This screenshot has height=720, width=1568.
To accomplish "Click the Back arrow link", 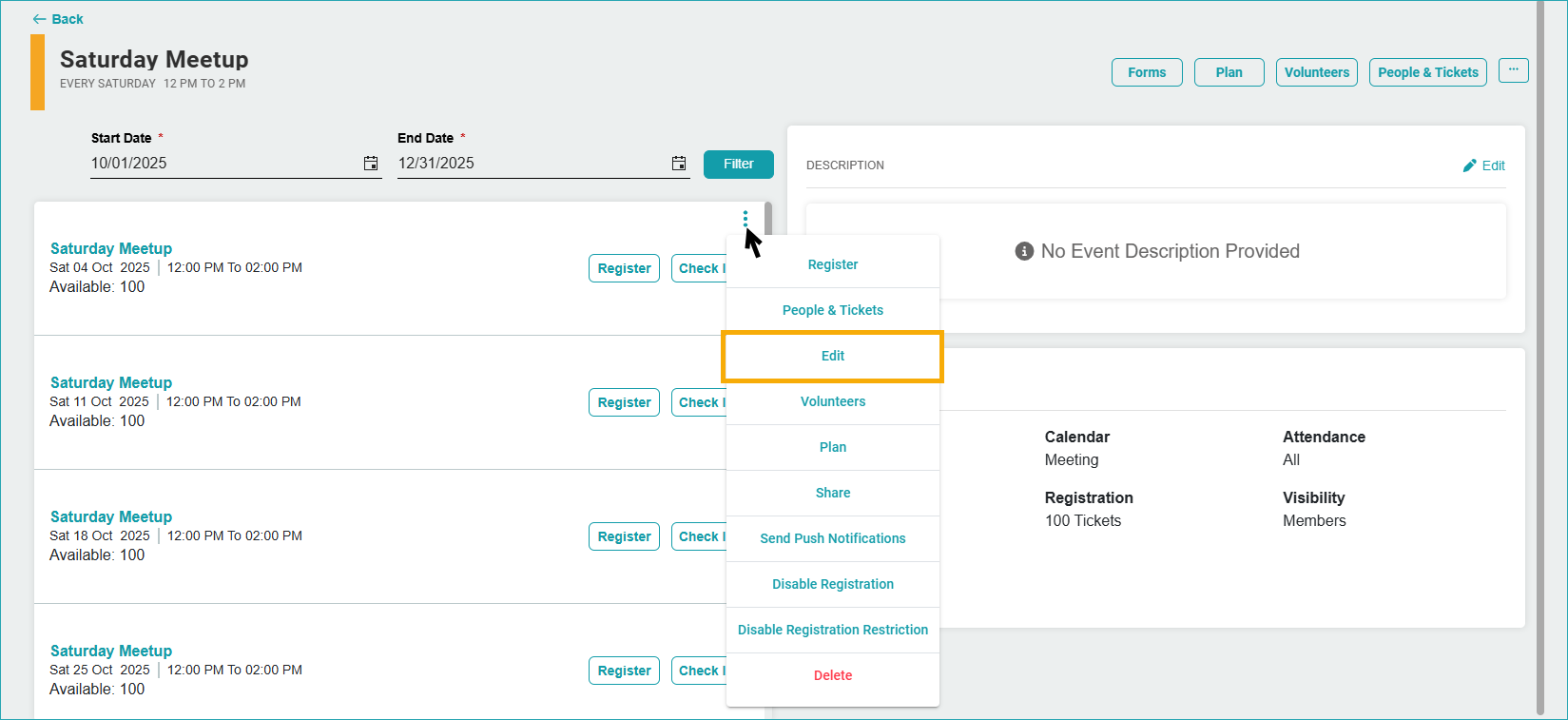I will [x=58, y=19].
